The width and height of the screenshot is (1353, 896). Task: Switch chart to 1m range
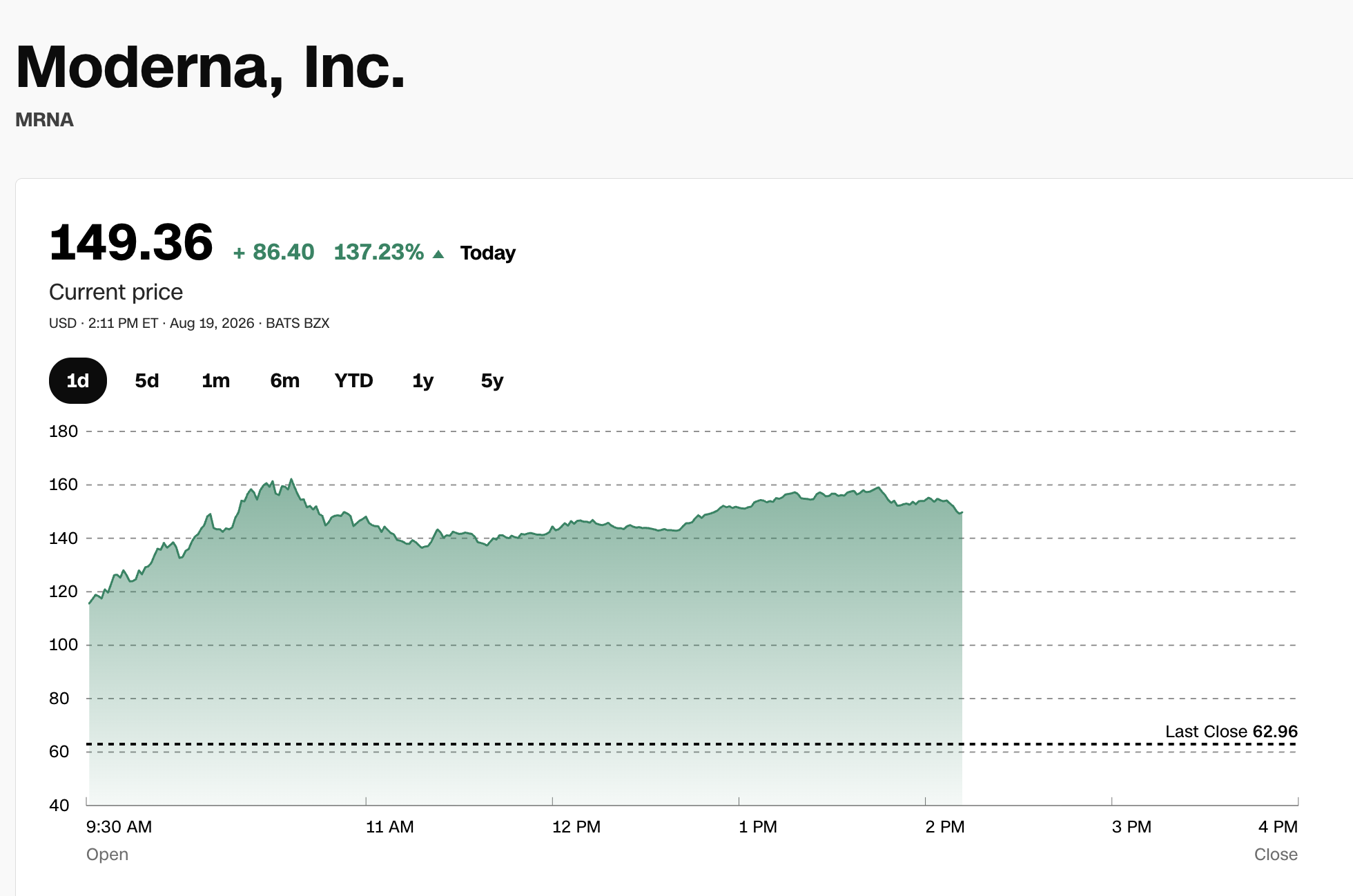click(x=216, y=380)
